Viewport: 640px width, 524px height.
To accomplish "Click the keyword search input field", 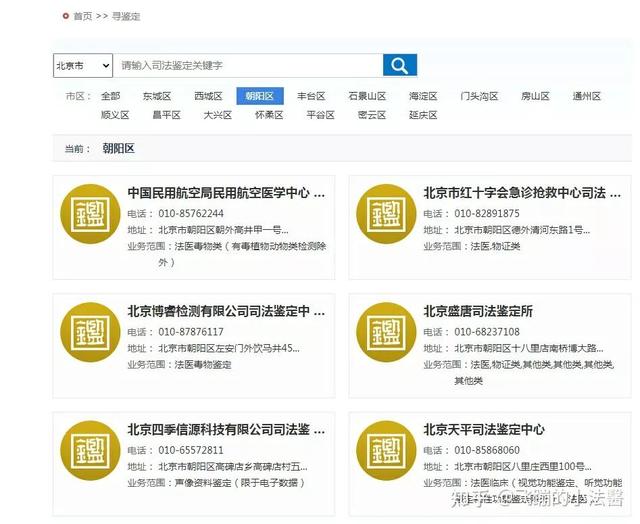I will coord(248,66).
